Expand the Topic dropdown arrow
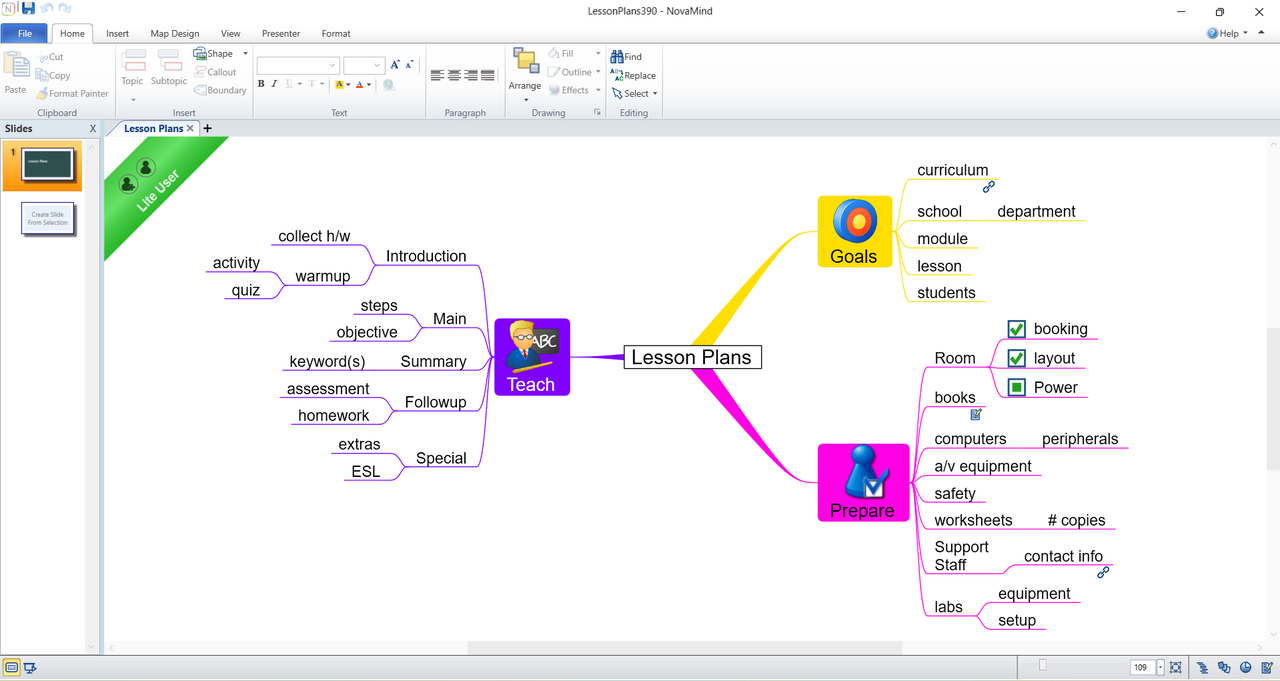 pyautogui.click(x=133, y=99)
